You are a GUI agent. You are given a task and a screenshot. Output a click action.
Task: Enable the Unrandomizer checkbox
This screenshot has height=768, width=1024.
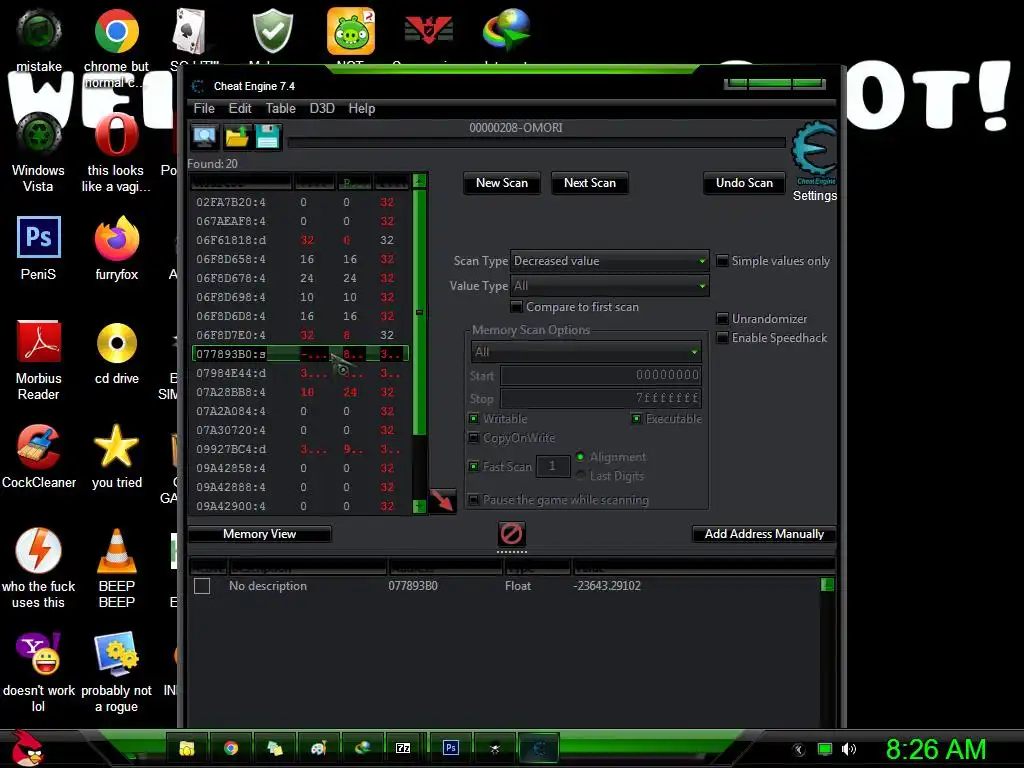(722, 319)
